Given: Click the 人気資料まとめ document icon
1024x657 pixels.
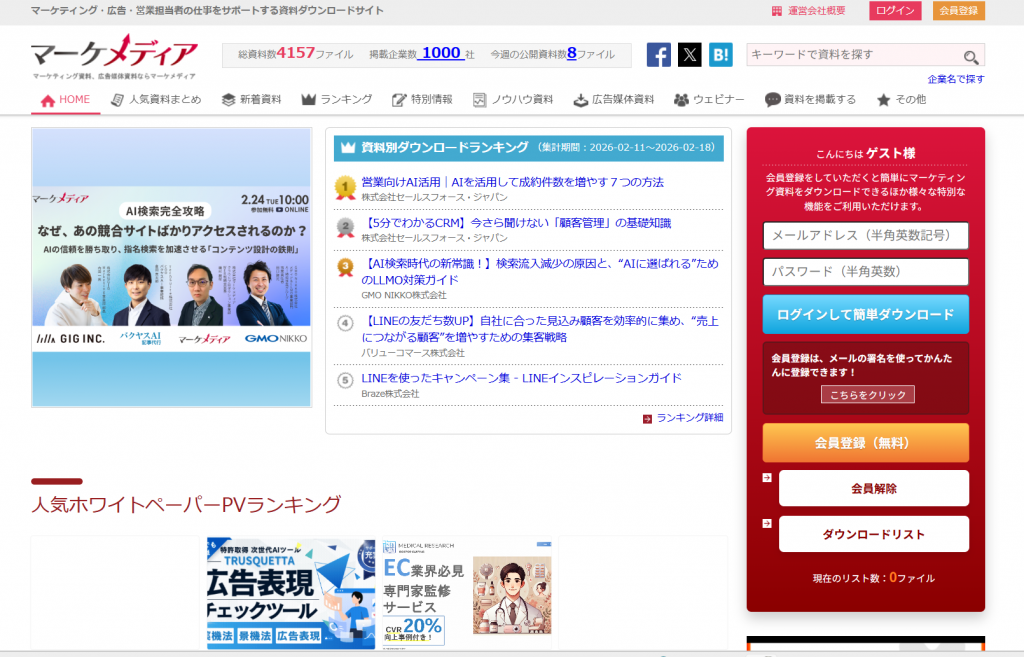Looking at the screenshot, I should coord(117,100).
